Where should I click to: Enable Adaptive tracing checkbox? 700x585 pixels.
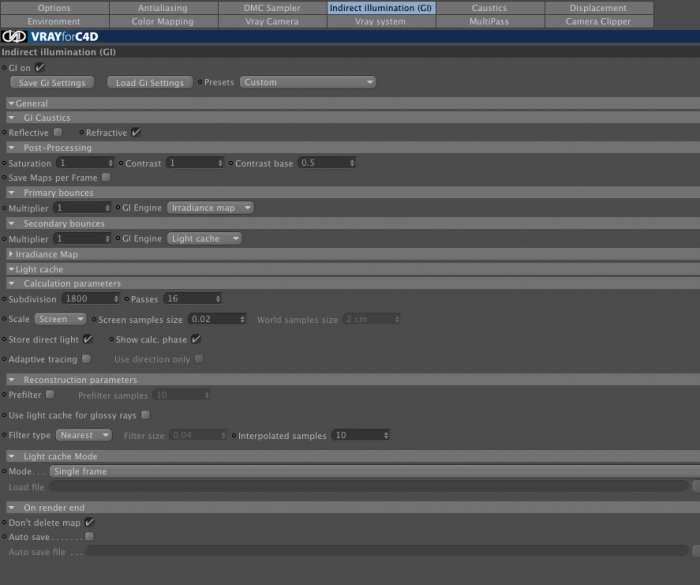(87, 359)
